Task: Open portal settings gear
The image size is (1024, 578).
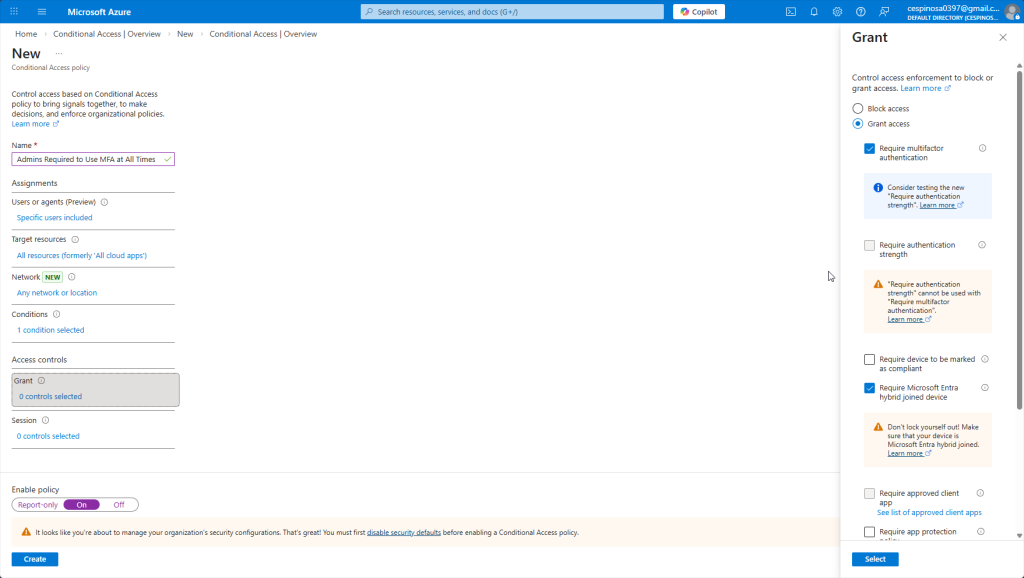Action: 837,11
